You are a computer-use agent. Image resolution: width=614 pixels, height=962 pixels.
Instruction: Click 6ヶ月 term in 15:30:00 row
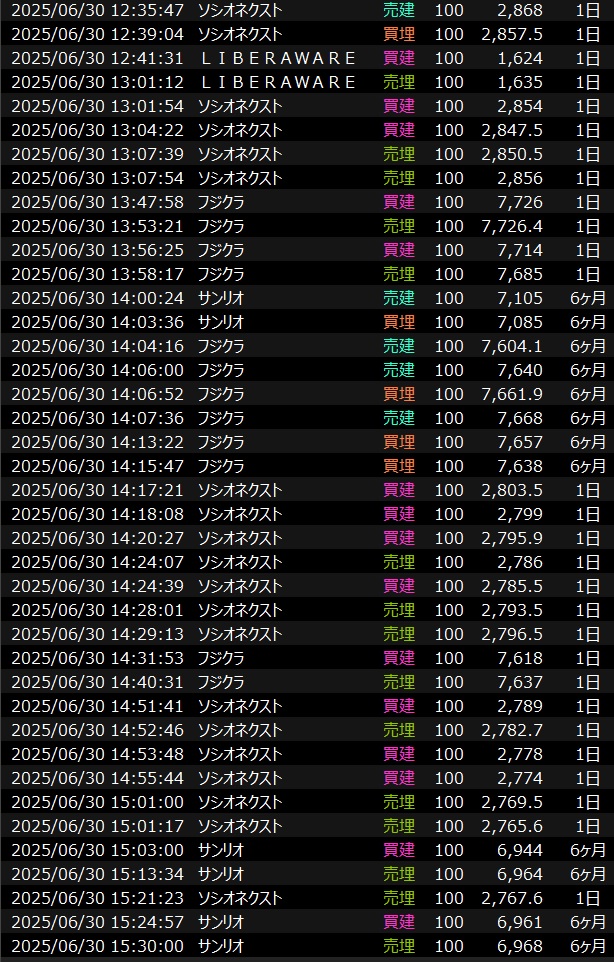pos(588,945)
